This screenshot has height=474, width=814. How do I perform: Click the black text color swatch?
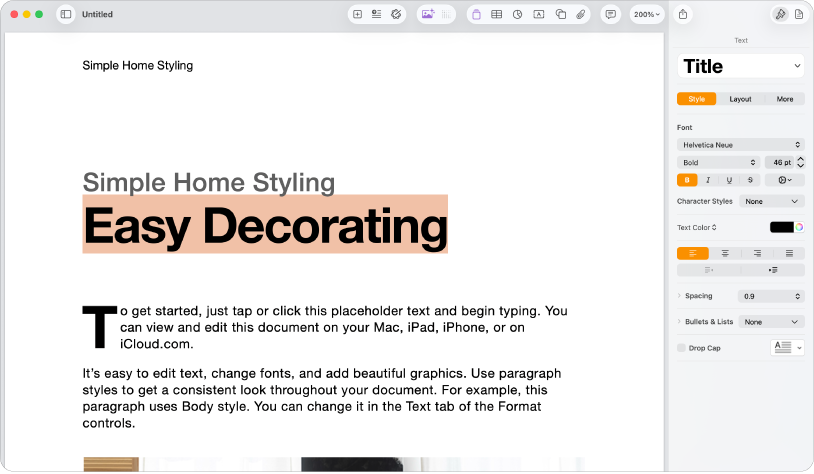click(x=782, y=227)
